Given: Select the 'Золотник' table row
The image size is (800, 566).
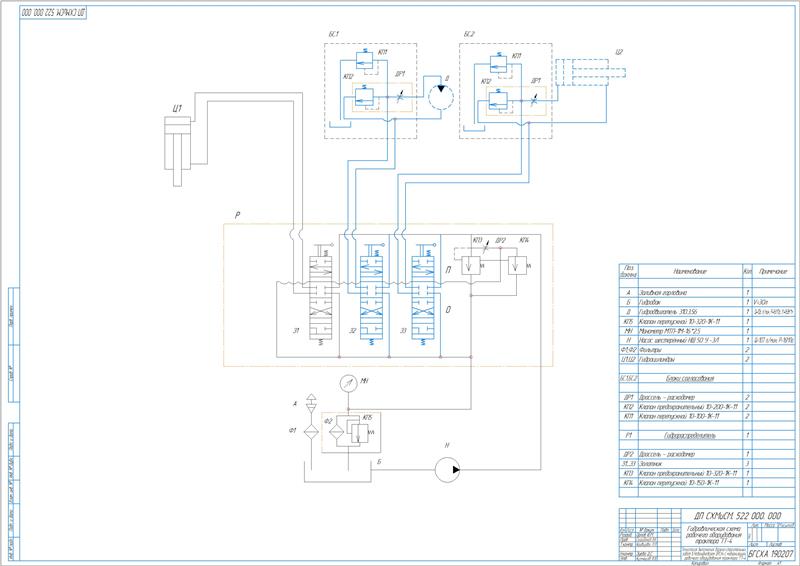Looking at the screenshot, I should pos(707,464).
